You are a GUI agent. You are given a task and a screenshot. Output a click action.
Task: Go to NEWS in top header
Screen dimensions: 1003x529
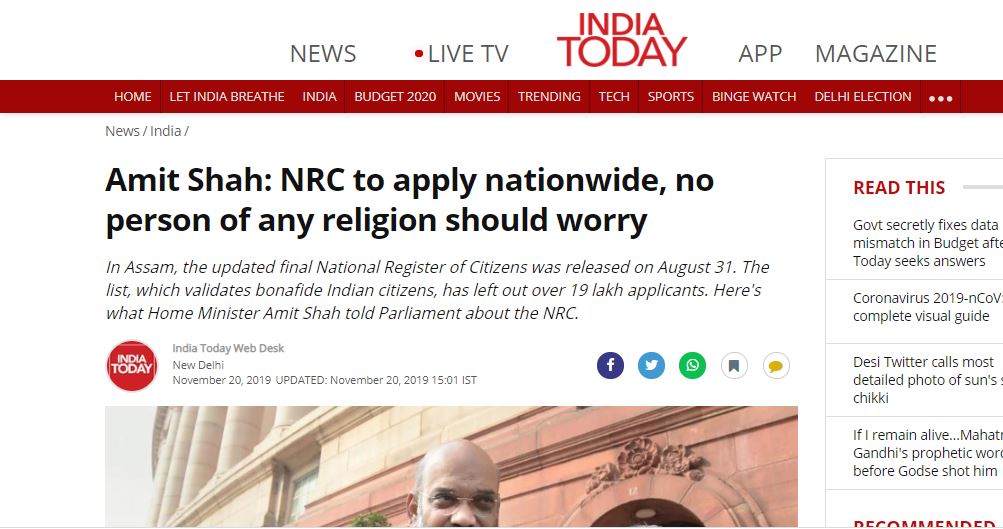pyautogui.click(x=322, y=54)
